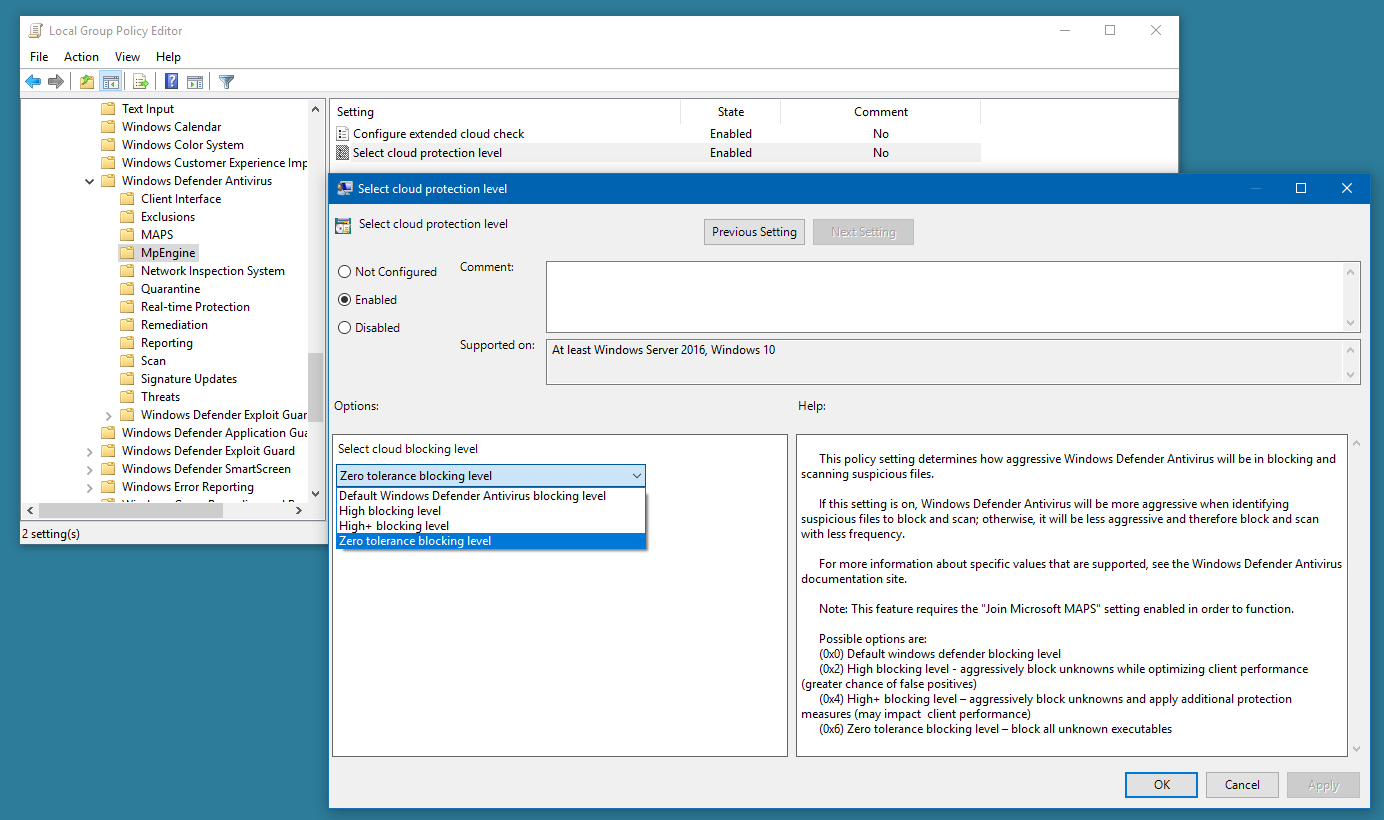
Task: Choose the Enabled radio option
Action: (x=345, y=300)
